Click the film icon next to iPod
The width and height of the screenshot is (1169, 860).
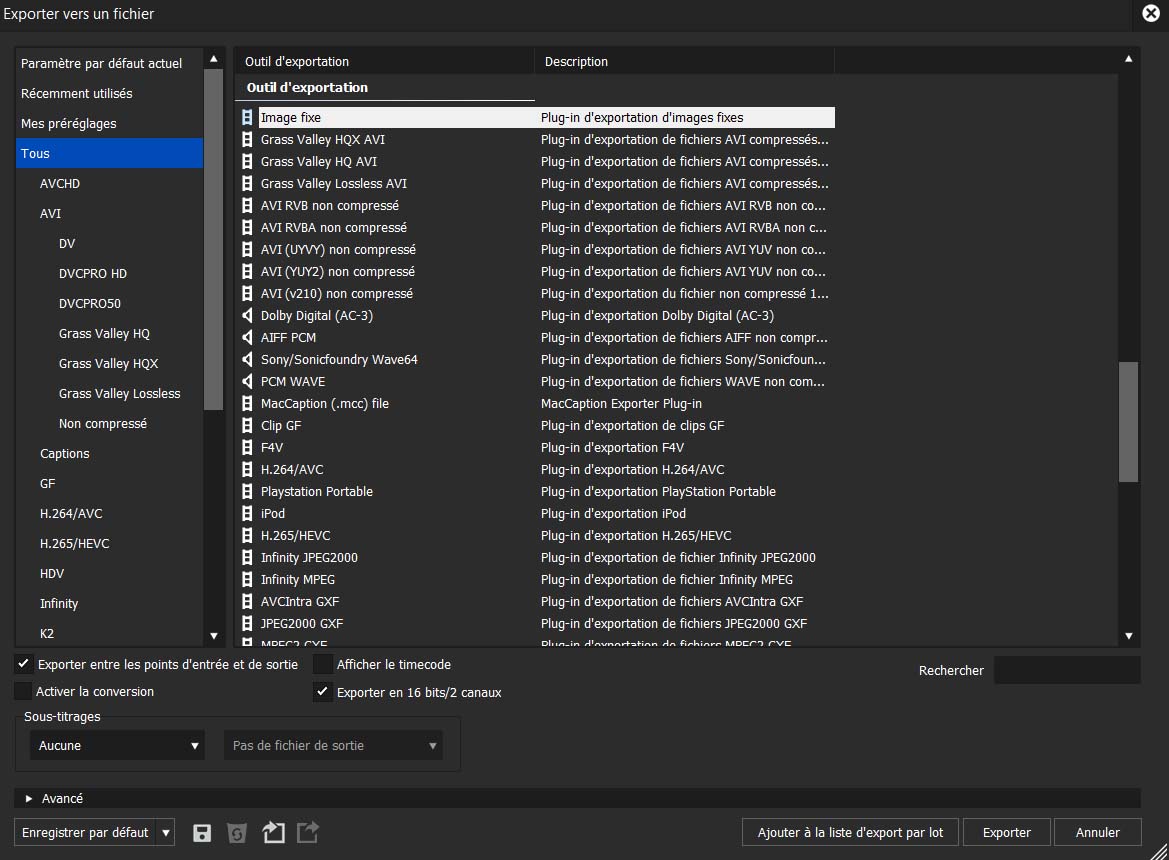(248, 513)
